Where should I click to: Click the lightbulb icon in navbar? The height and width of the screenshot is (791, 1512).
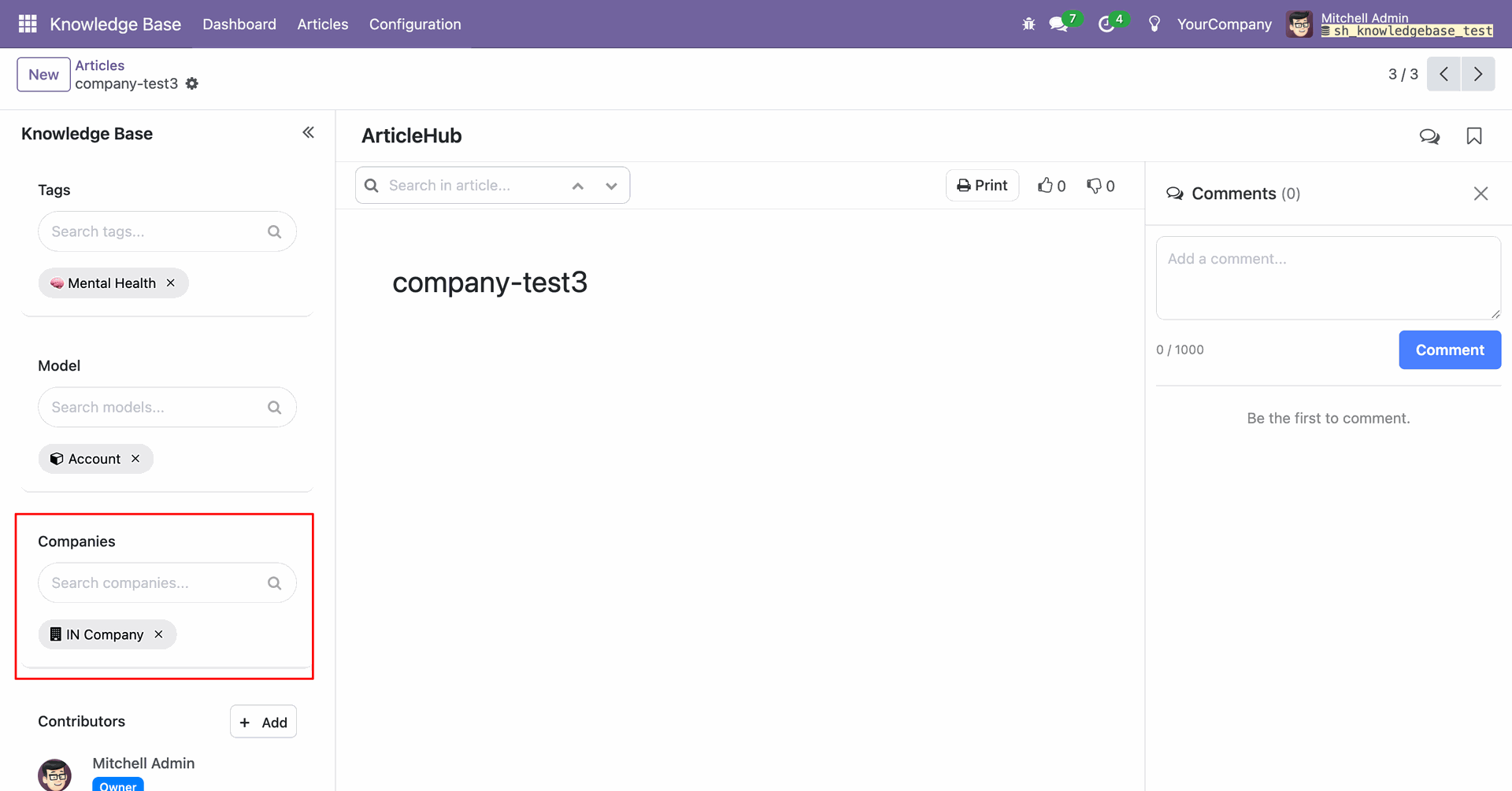point(1154,24)
